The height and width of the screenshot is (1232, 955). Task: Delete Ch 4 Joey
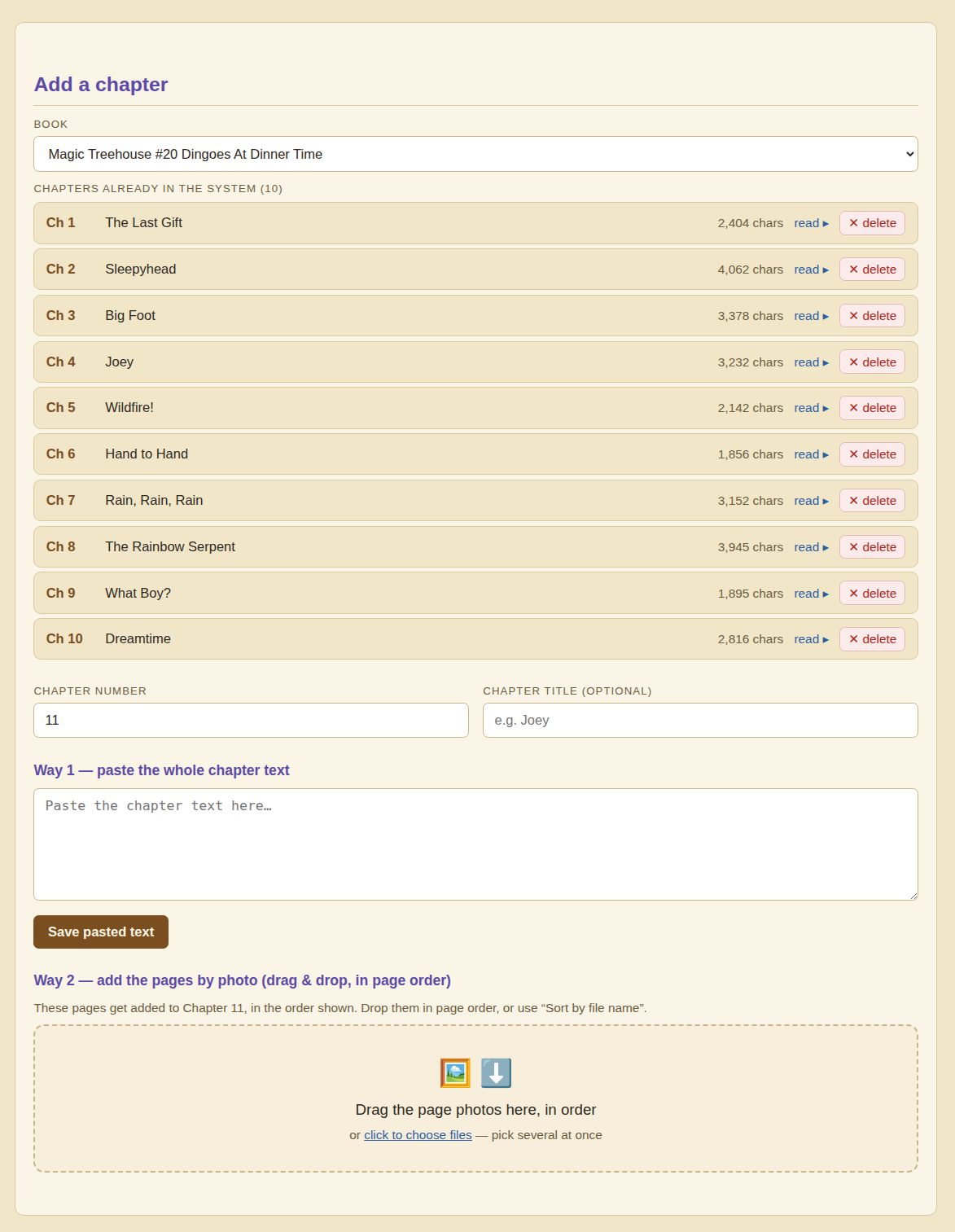pyautogui.click(x=872, y=362)
